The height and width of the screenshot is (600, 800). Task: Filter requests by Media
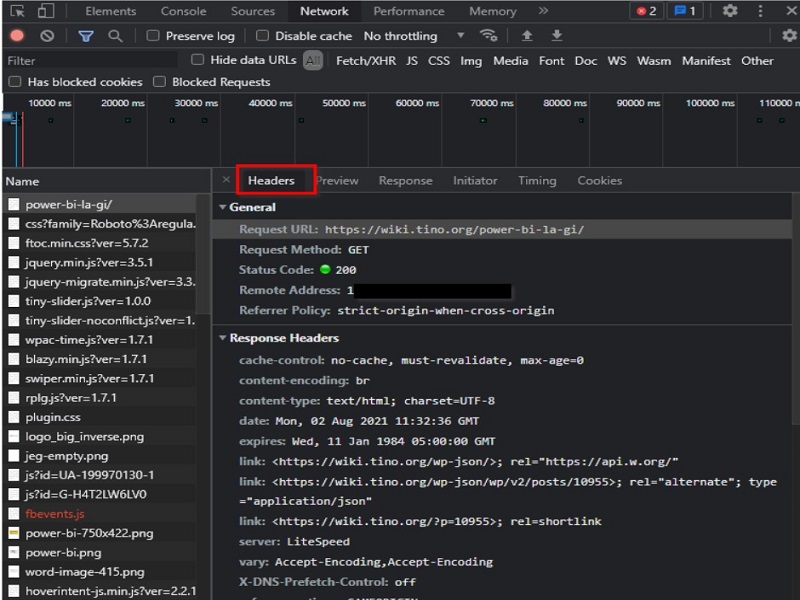point(511,61)
